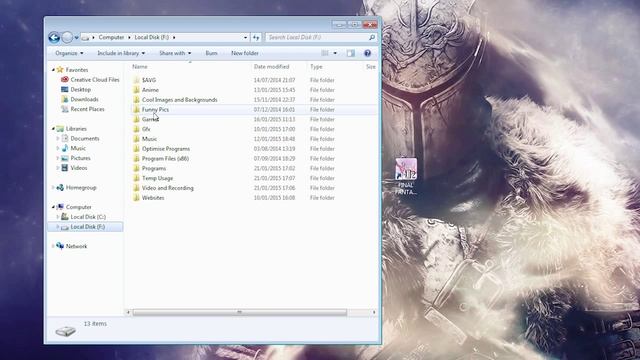Click the 21/01/2015 17:07 date cell

(274, 178)
